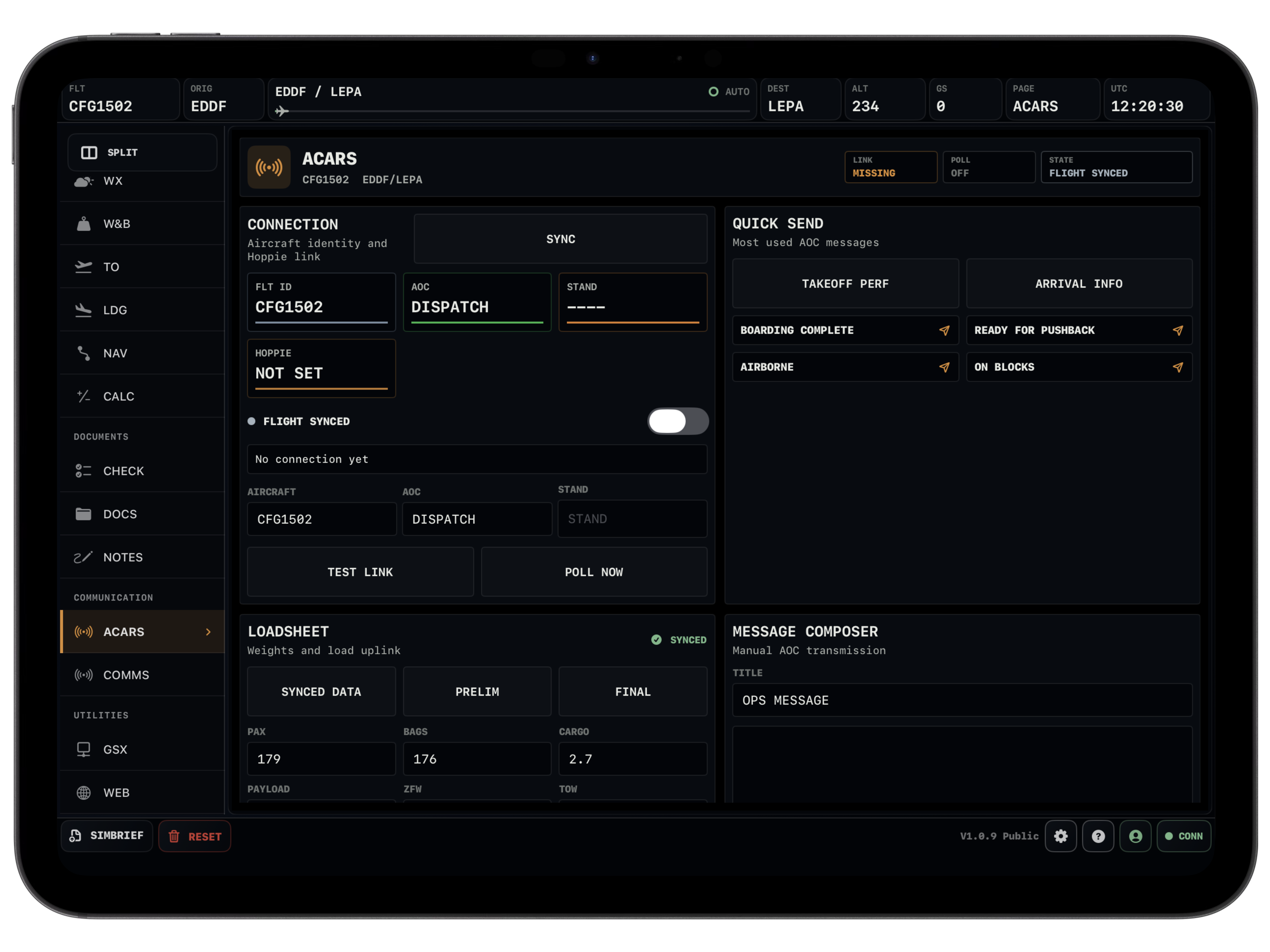Click the STATE FLIGHT SYNCED badge
The width and height of the screenshot is (1270, 952).
(1117, 167)
